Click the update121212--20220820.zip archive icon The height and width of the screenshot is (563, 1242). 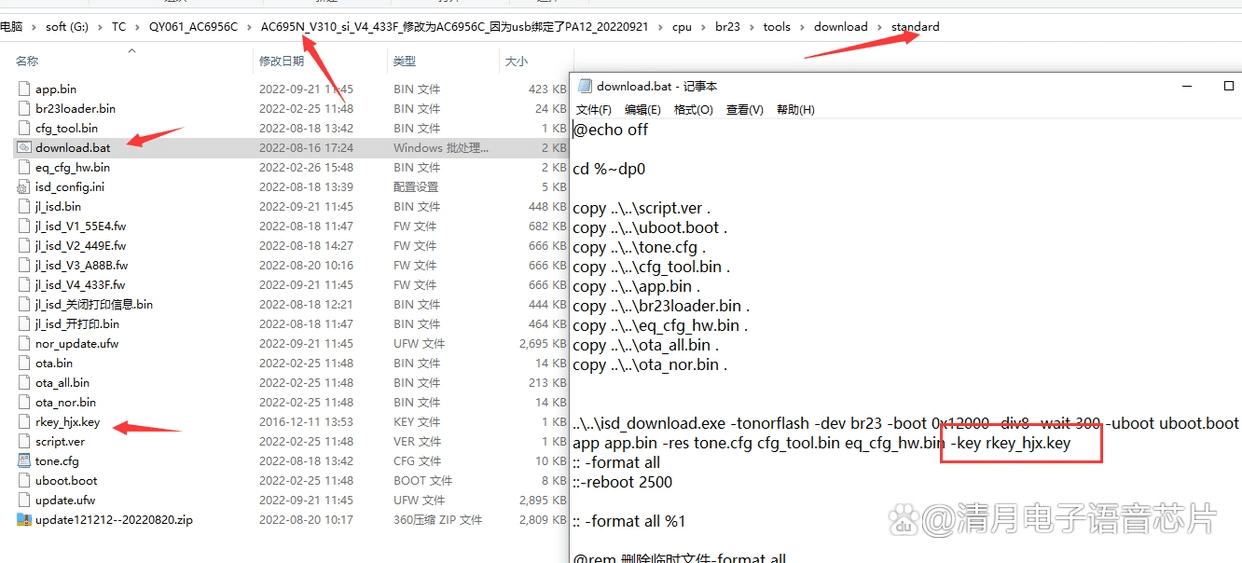[x=25, y=520]
